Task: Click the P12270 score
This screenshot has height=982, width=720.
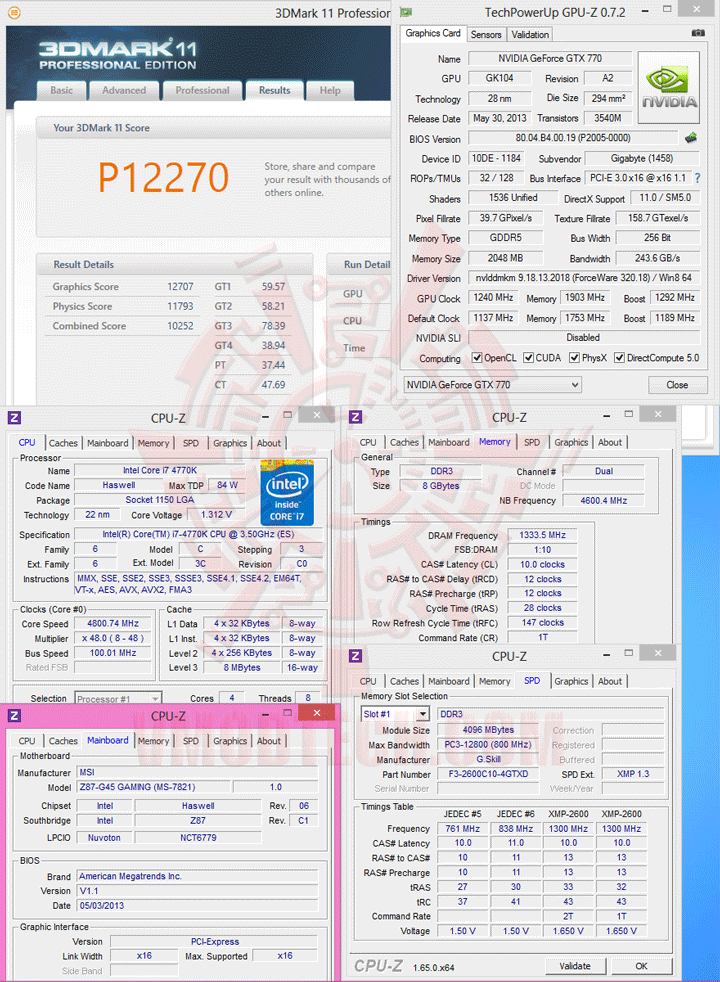Action: pos(163,177)
